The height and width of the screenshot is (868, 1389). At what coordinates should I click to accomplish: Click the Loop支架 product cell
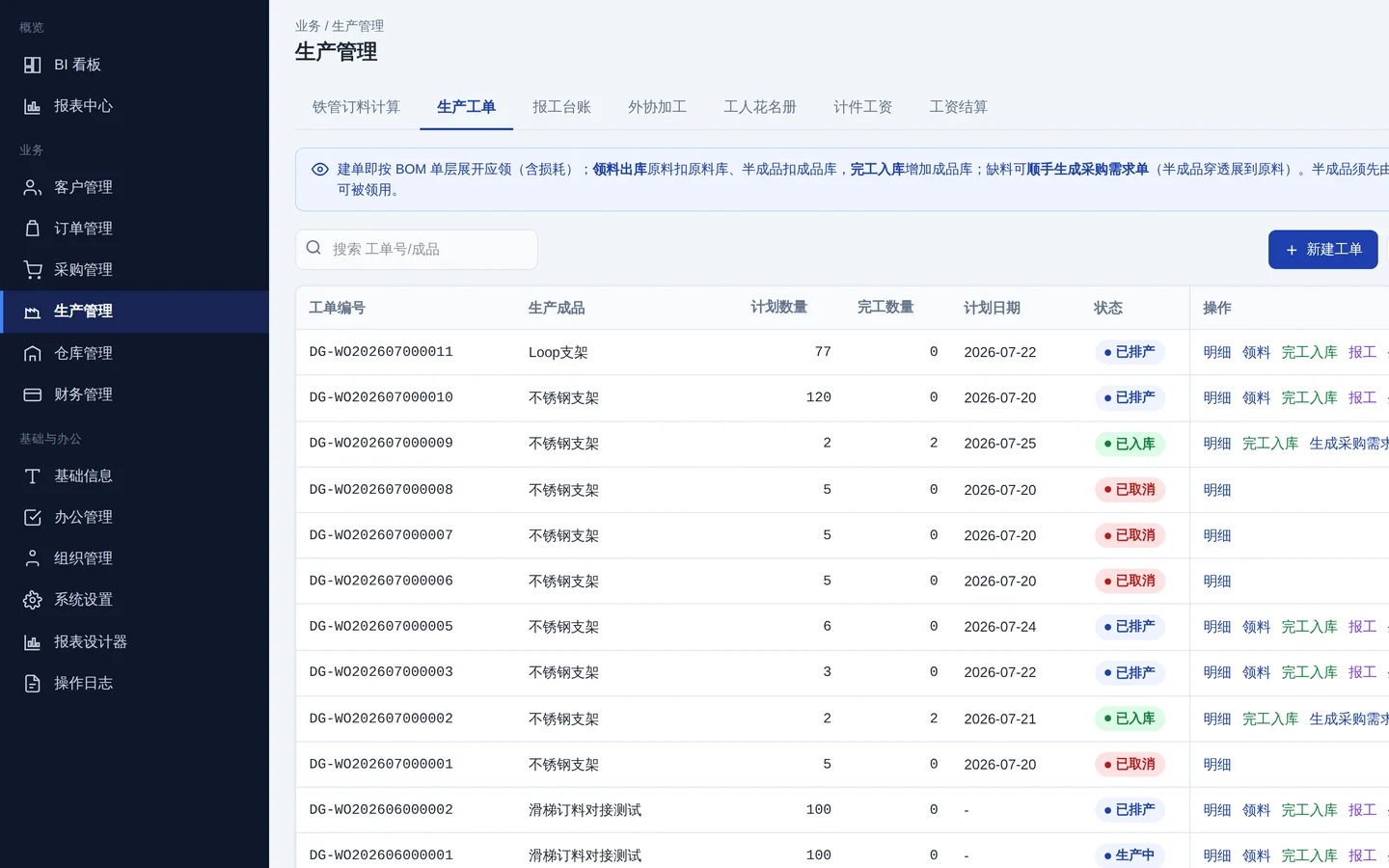point(558,352)
